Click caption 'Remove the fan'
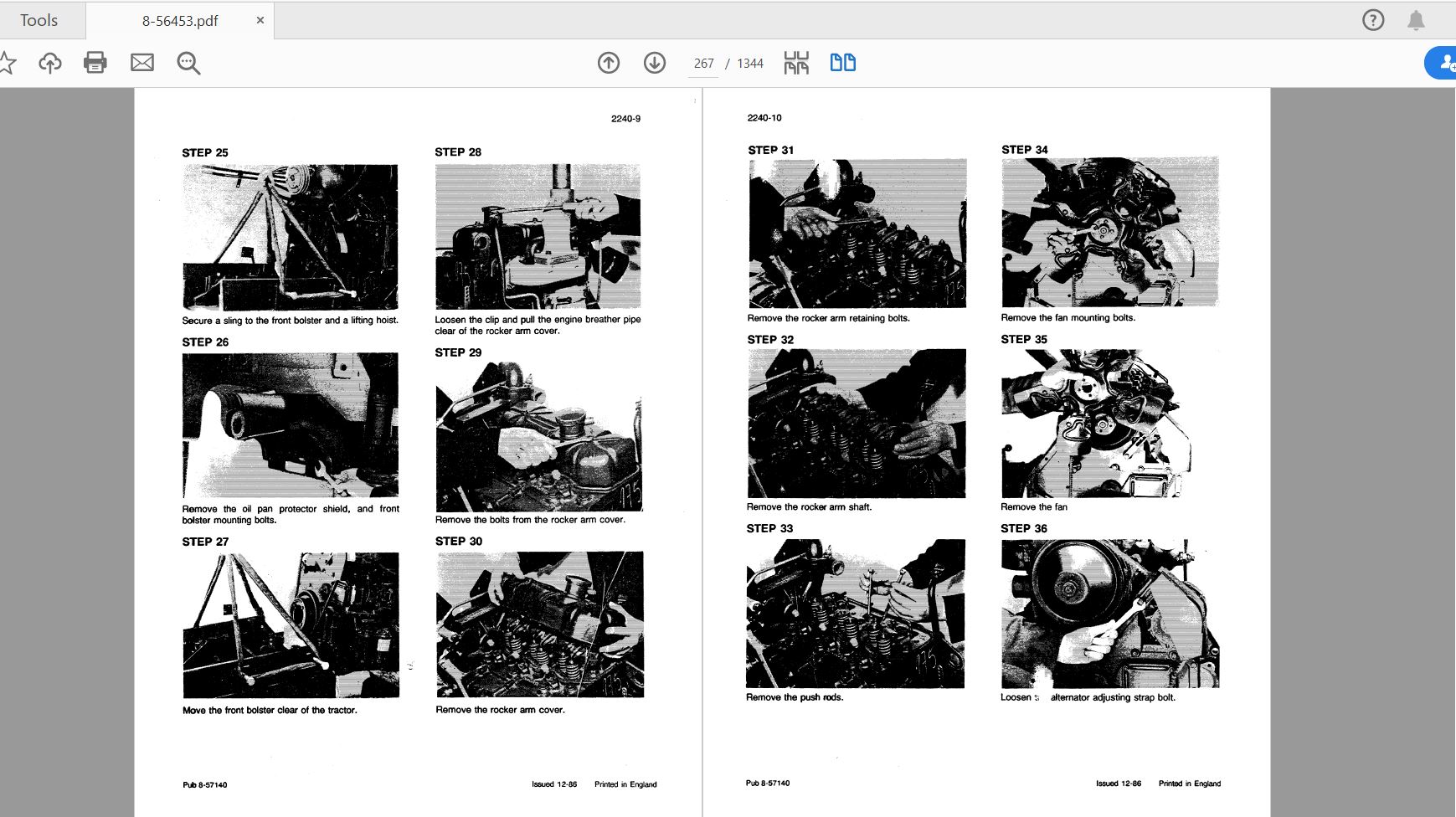1456x817 pixels. pyautogui.click(x=1034, y=506)
